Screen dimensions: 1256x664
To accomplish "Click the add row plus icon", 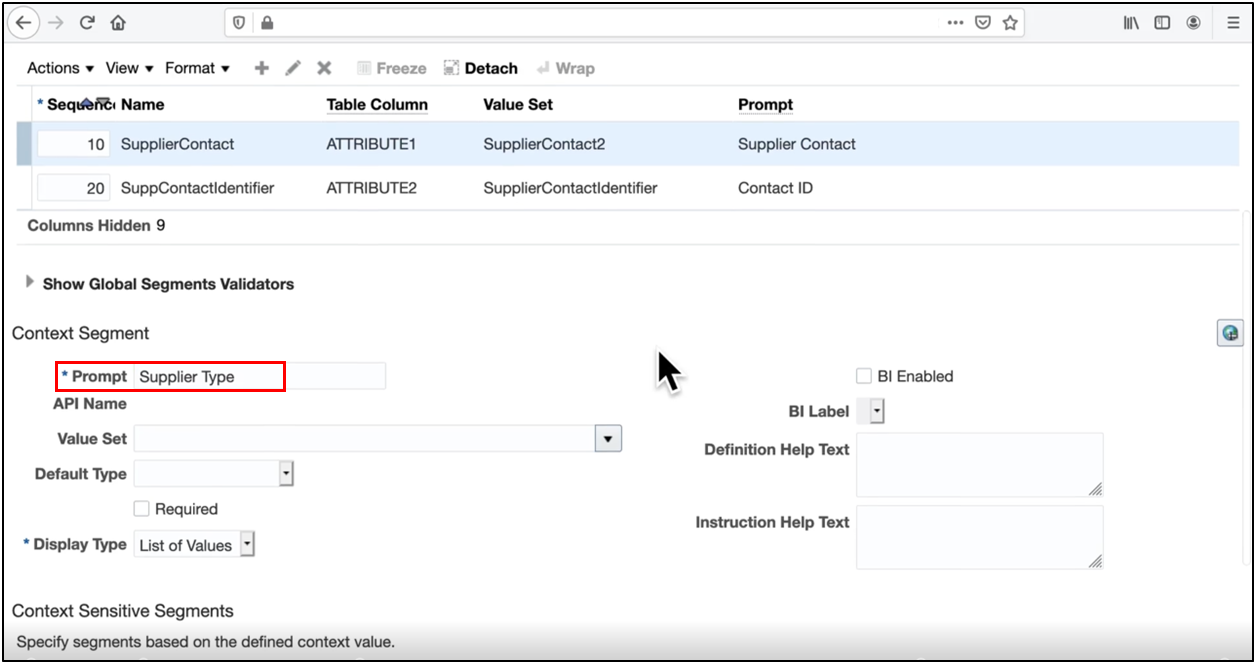I will [262, 68].
